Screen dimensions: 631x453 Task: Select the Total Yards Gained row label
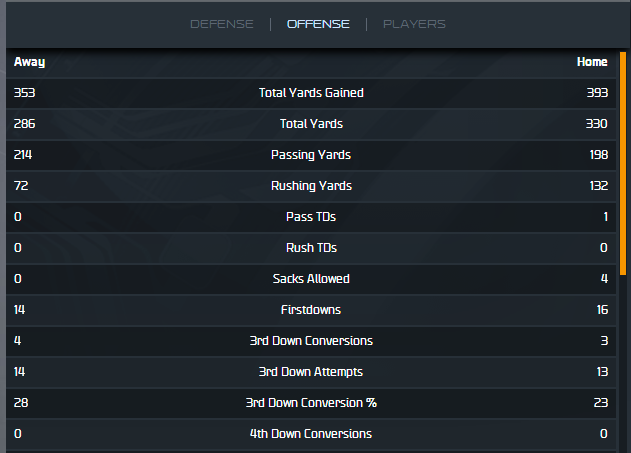pos(311,93)
